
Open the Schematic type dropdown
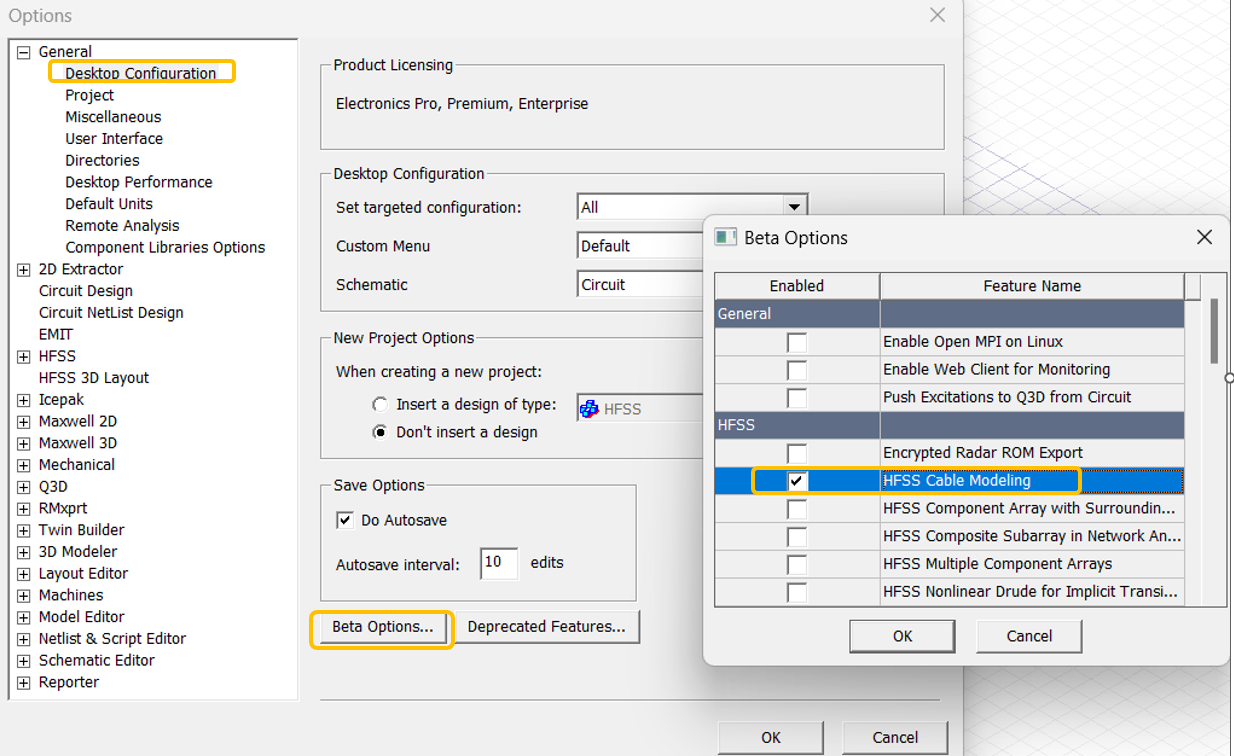641,285
